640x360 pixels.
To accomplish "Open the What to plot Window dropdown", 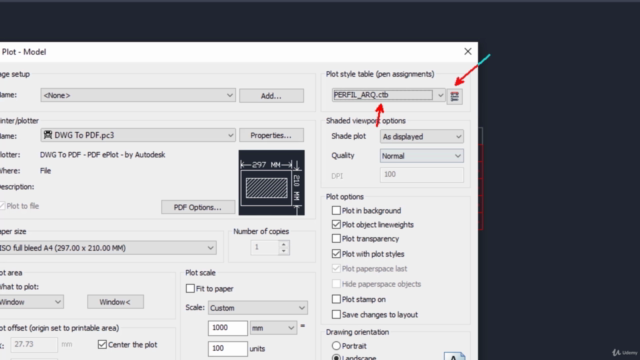I will [31, 302].
